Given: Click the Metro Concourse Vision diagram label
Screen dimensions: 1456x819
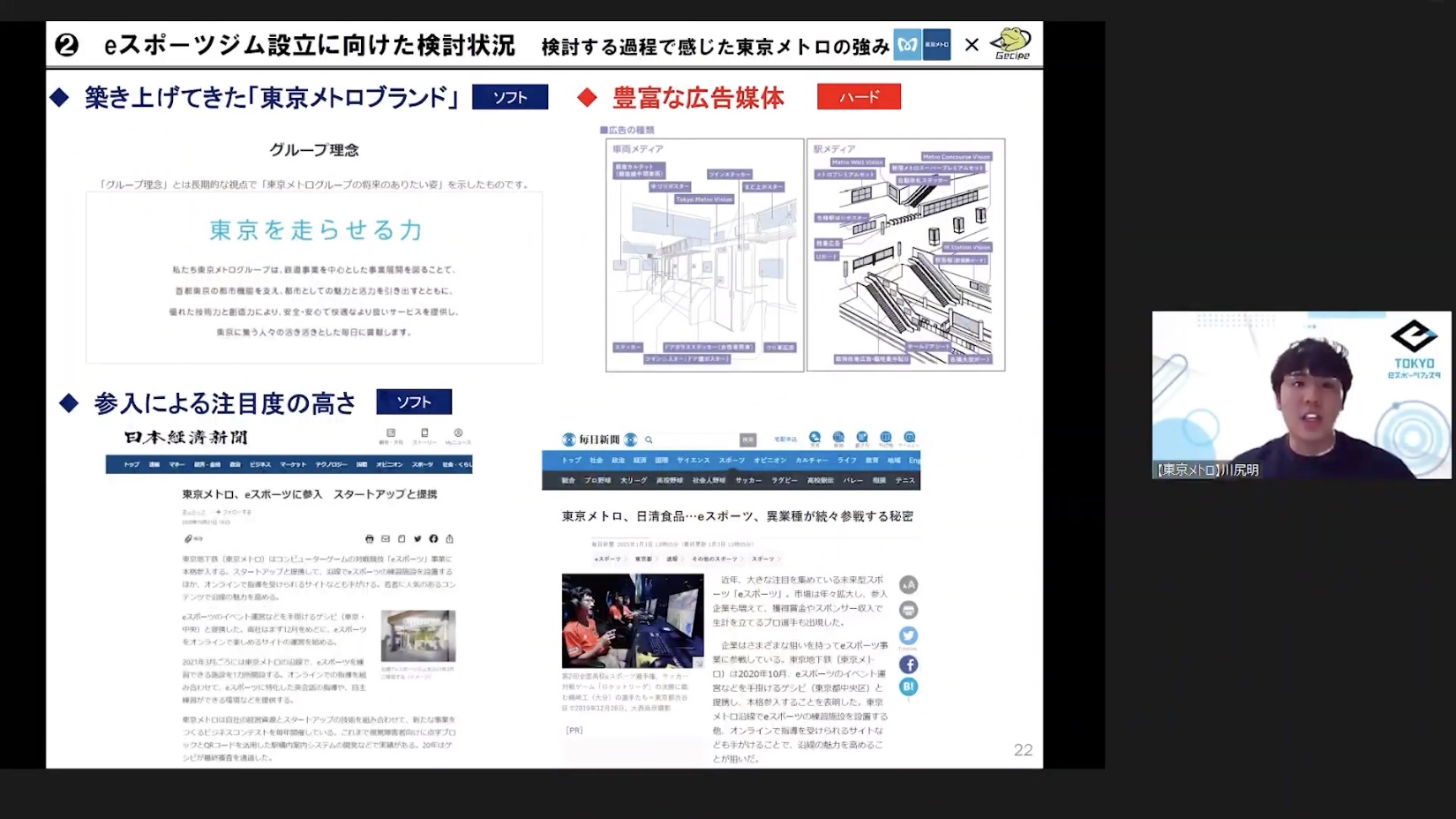Looking at the screenshot, I should (957, 156).
